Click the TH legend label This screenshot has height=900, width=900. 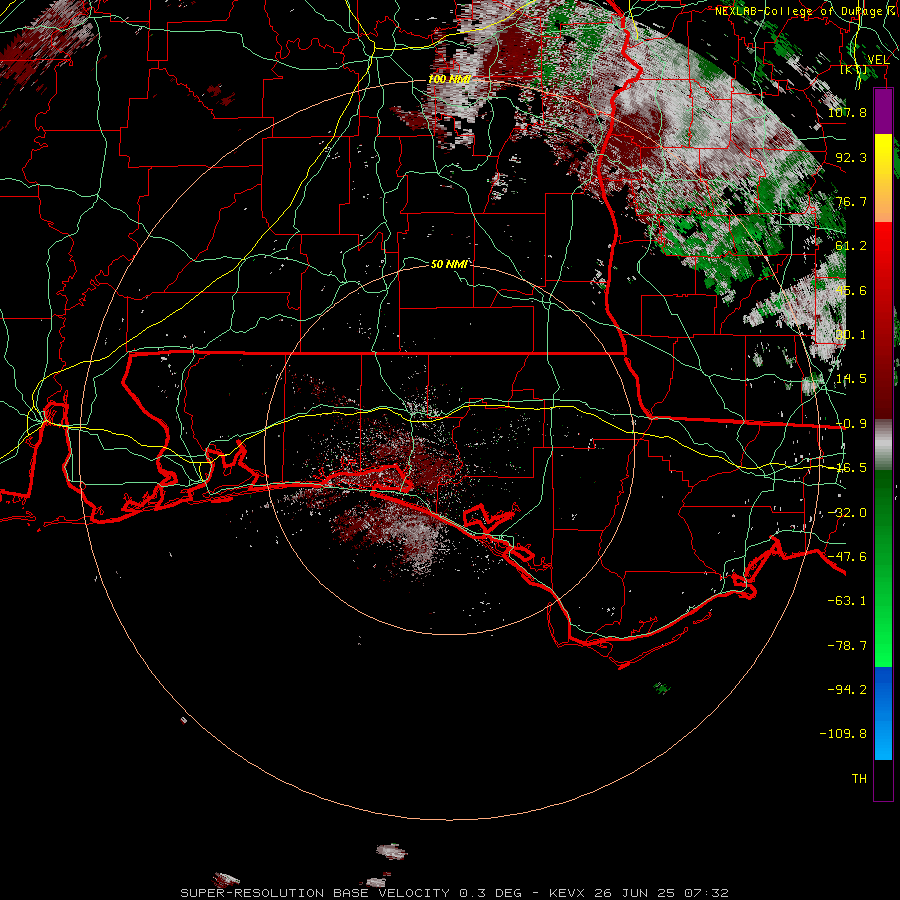[x=859, y=779]
